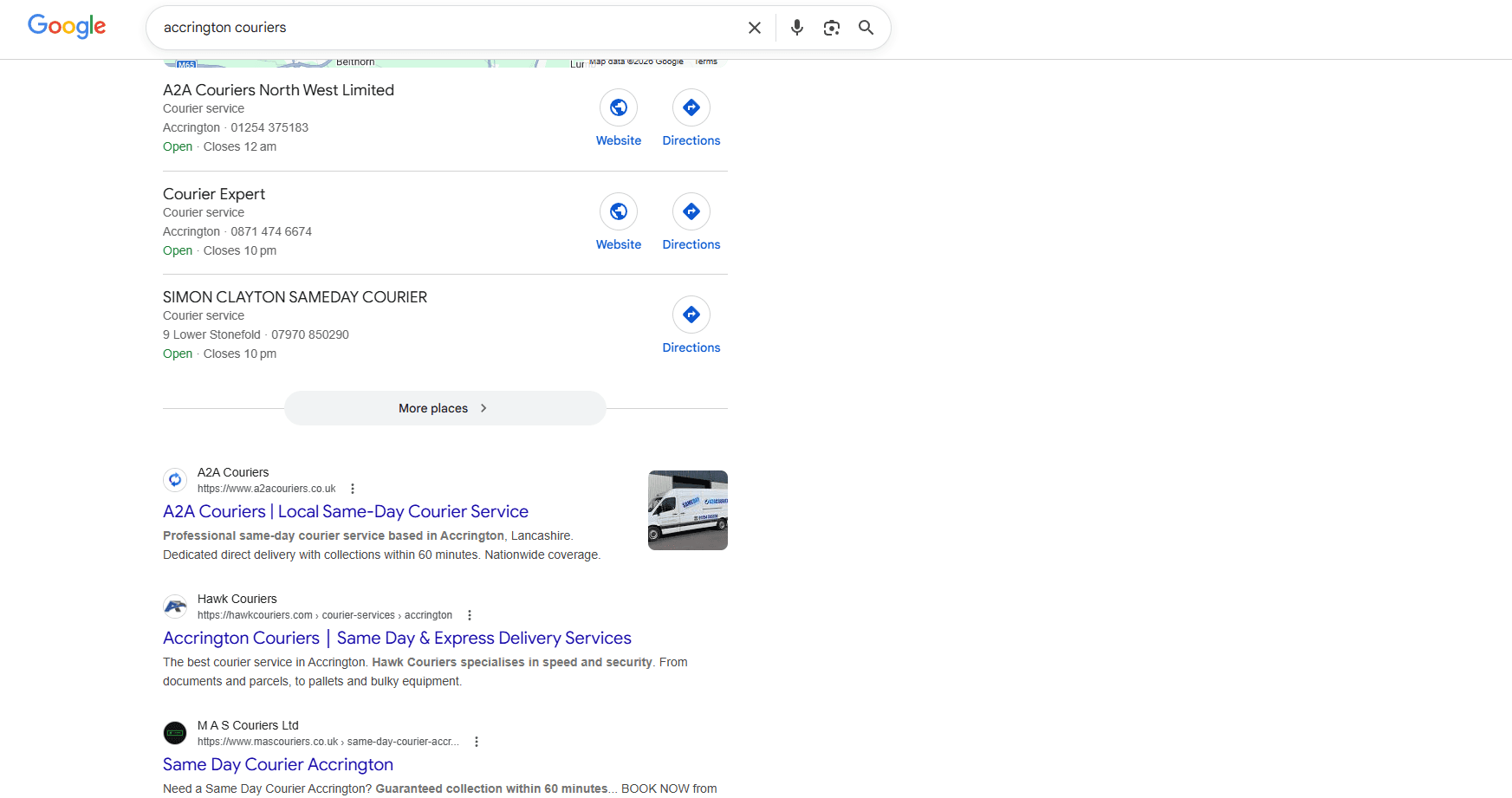Open Website icon for Courier Expert
This screenshot has height=798, width=1512.
click(619, 211)
